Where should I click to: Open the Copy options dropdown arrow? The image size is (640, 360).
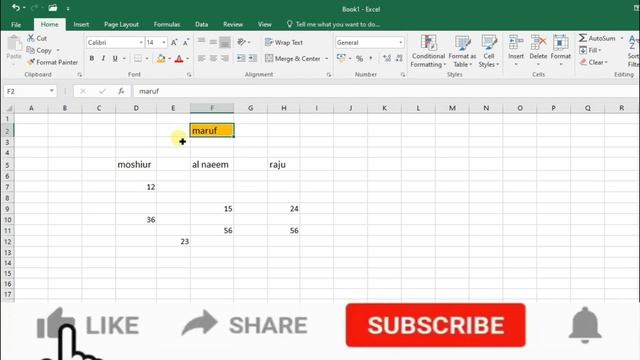[58, 50]
